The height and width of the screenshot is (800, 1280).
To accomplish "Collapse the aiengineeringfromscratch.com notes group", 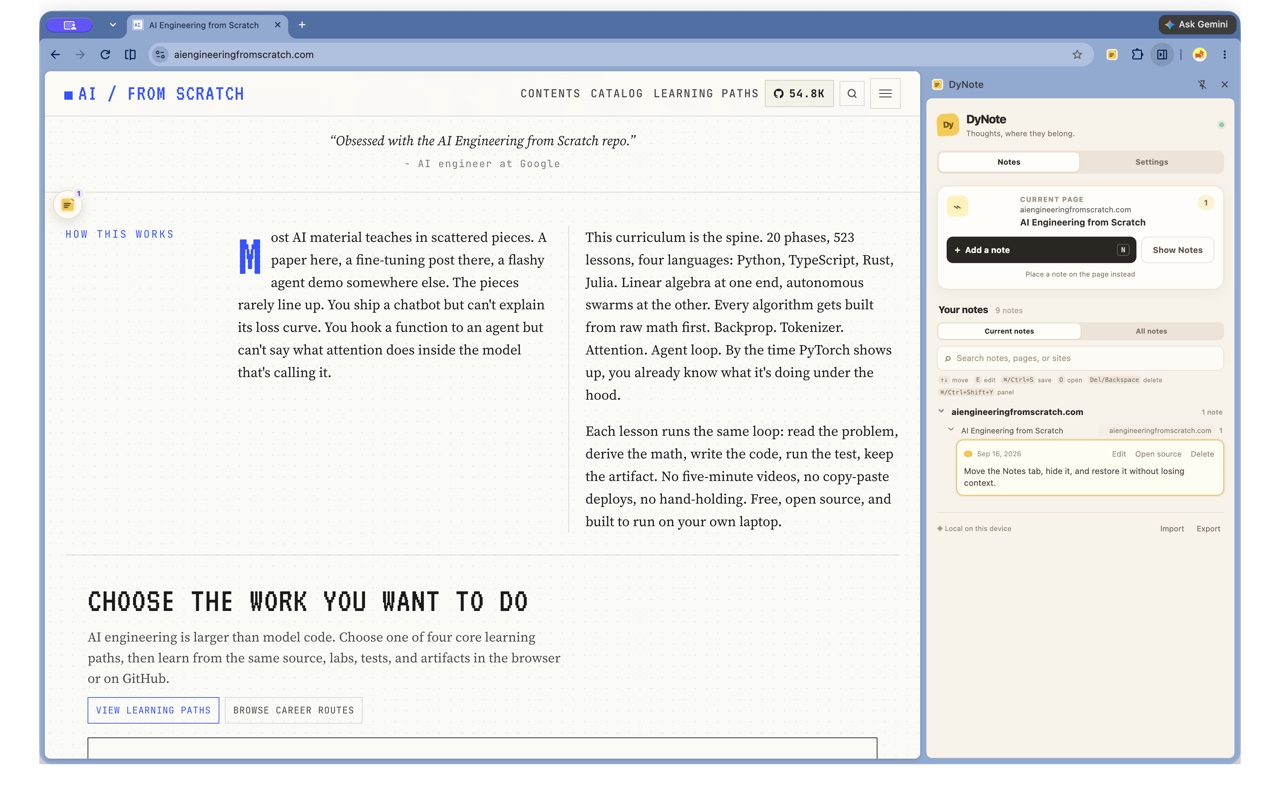I will pos(941,412).
